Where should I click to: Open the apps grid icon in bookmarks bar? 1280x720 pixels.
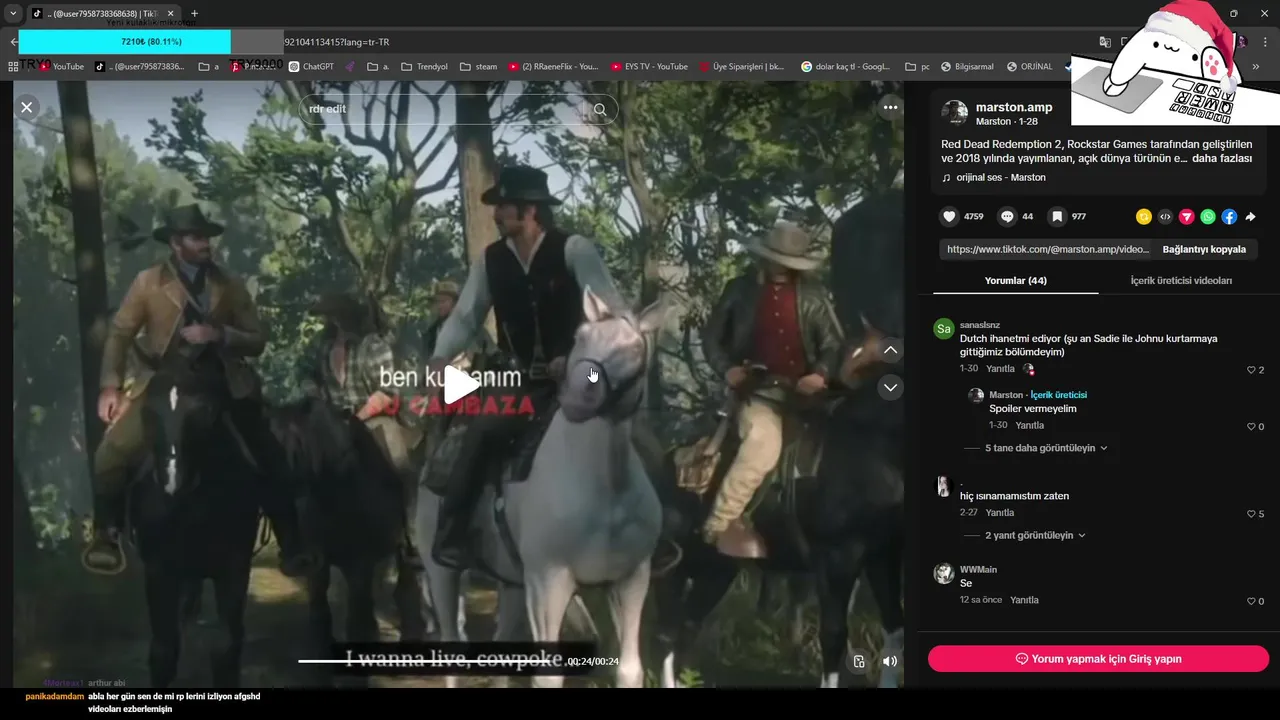pyautogui.click(x=13, y=67)
